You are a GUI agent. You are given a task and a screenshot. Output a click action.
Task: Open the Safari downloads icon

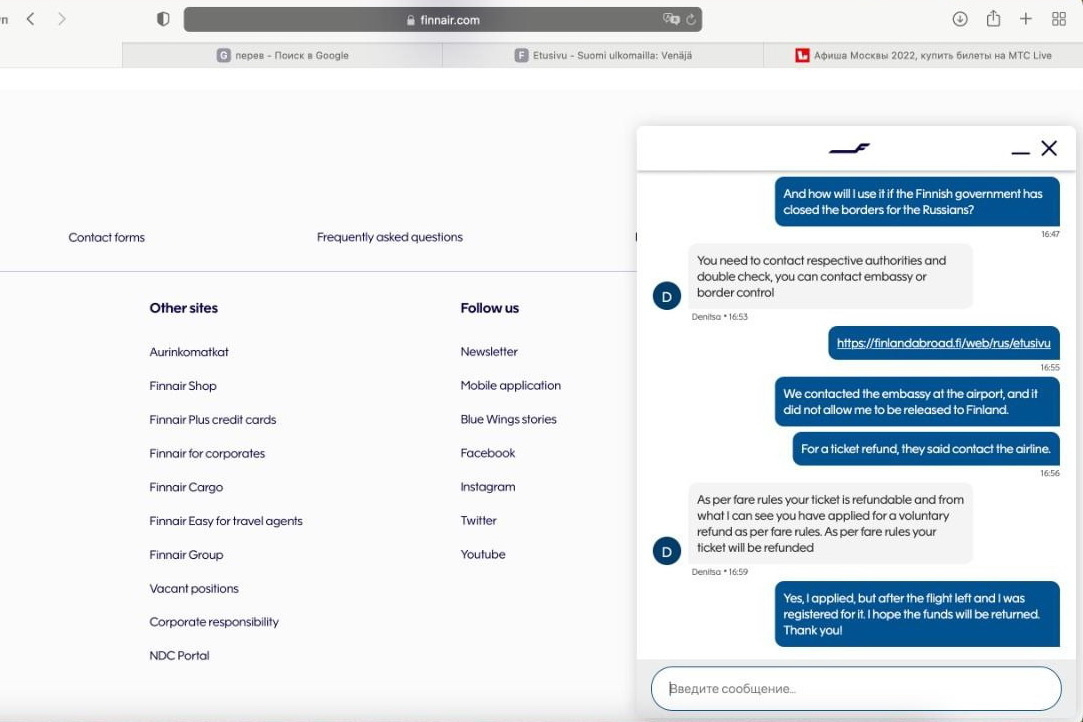(959, 19)
